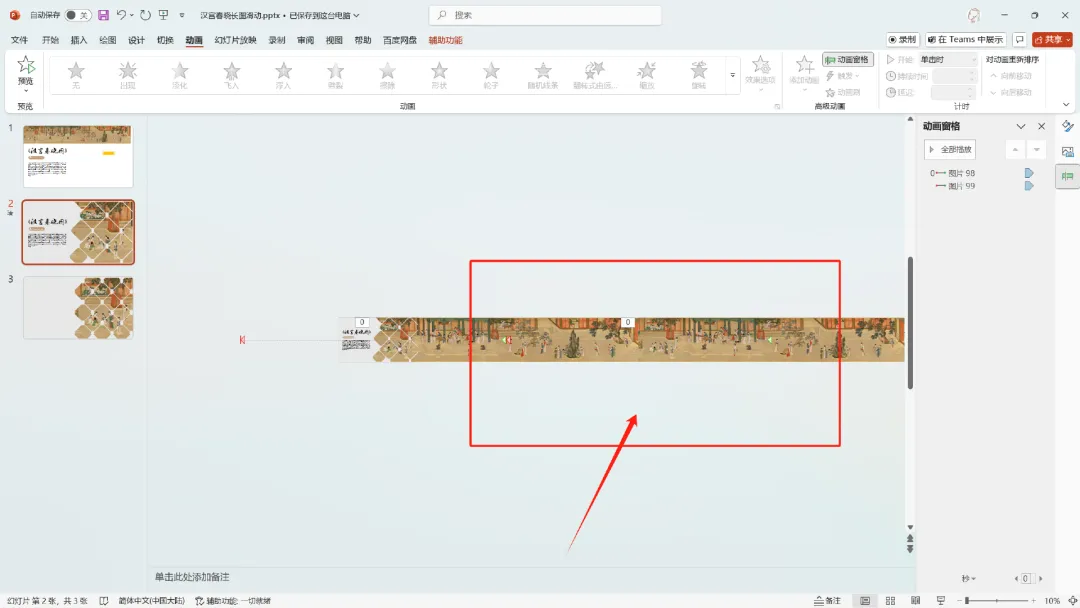Click 全部播放 (Play All) in animation pane
The width and height of the screenshot is (1080, 608).
point(950,149)
